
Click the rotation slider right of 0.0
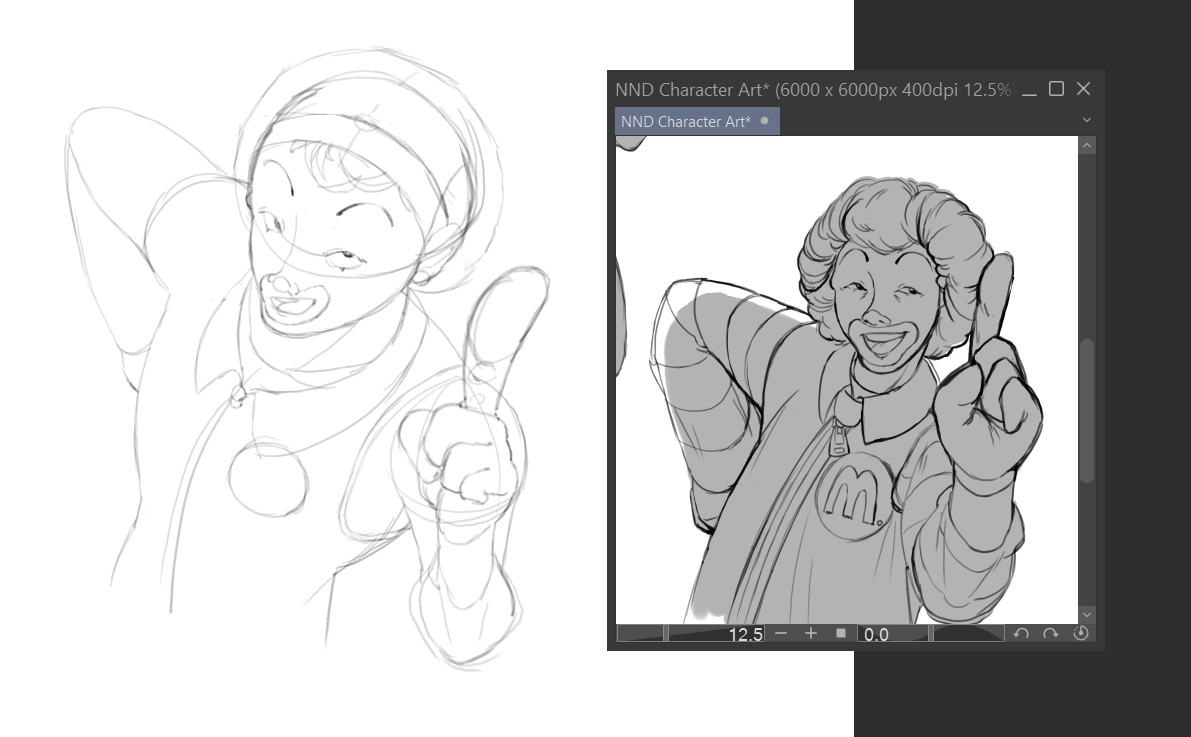pos(967,634)
